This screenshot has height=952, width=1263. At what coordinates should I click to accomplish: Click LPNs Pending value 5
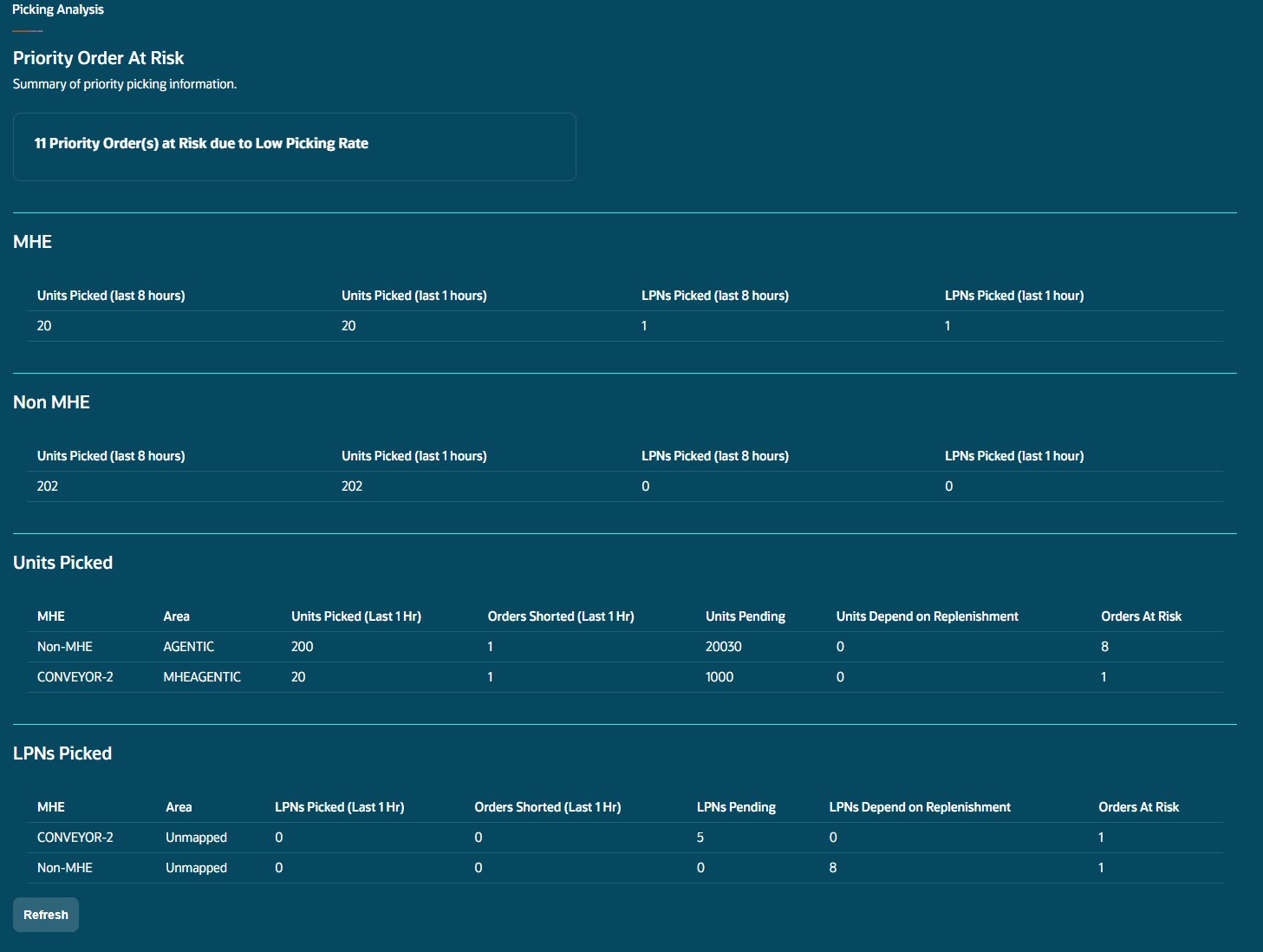pyautogui.click(x=700, y=838)
